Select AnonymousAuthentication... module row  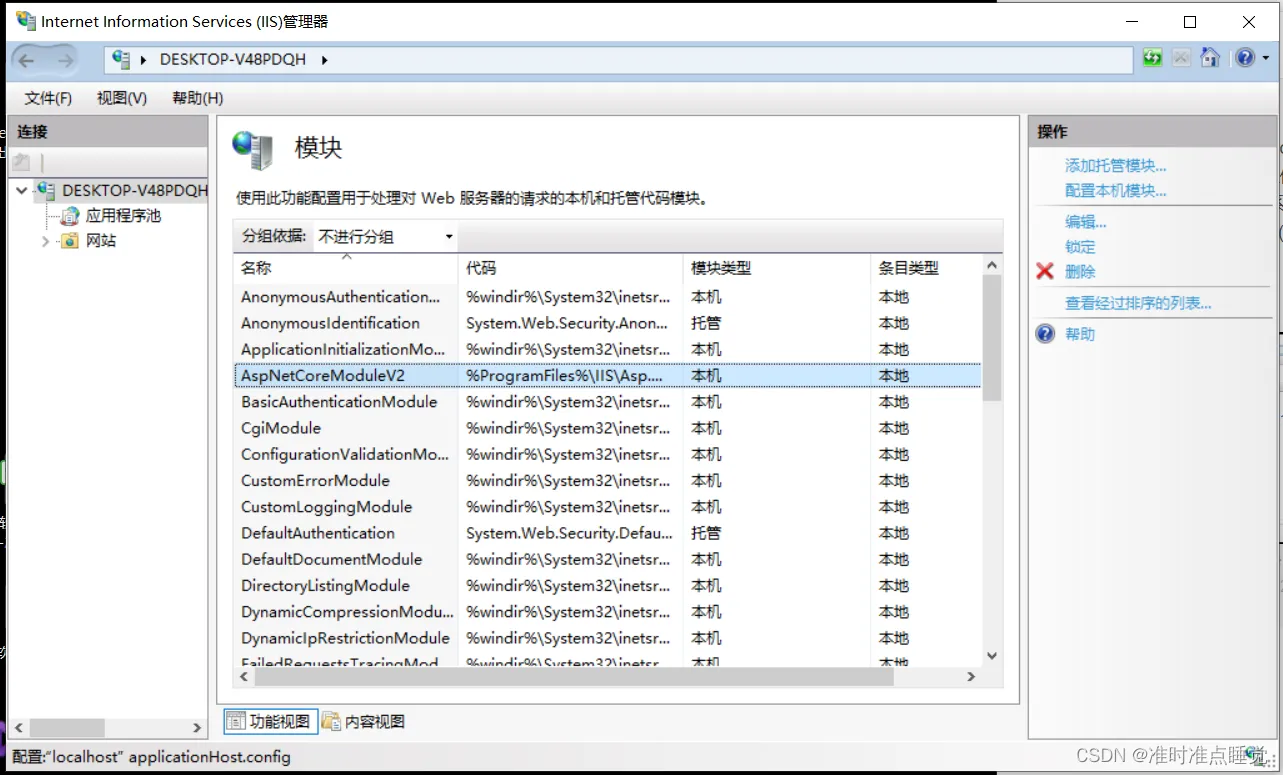click(608, 297)
